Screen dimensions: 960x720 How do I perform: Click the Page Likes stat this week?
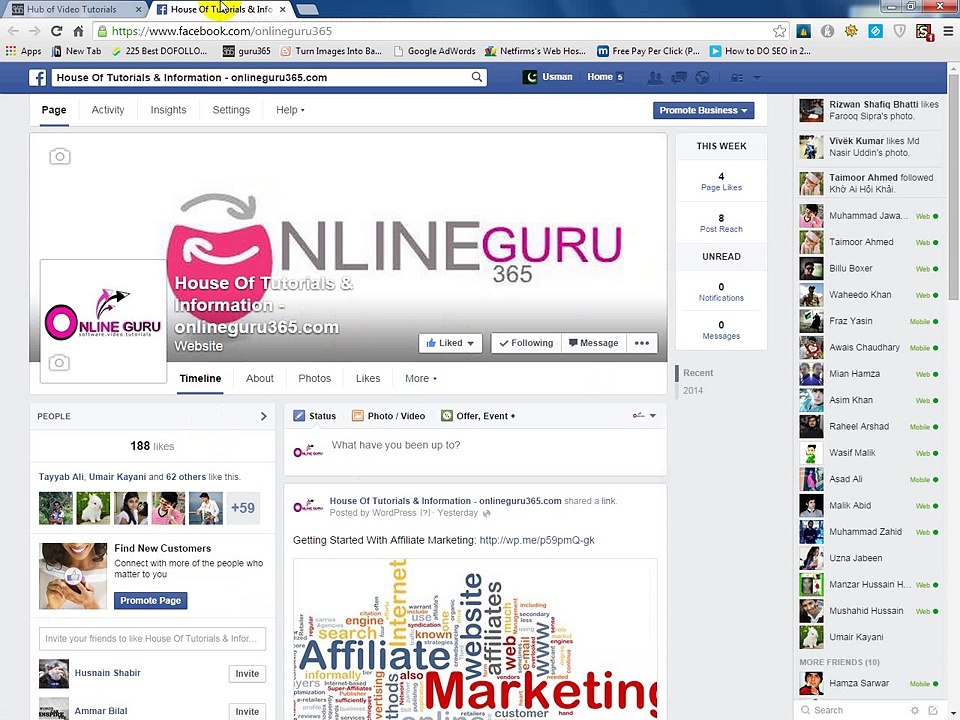(x=721, y=181)
